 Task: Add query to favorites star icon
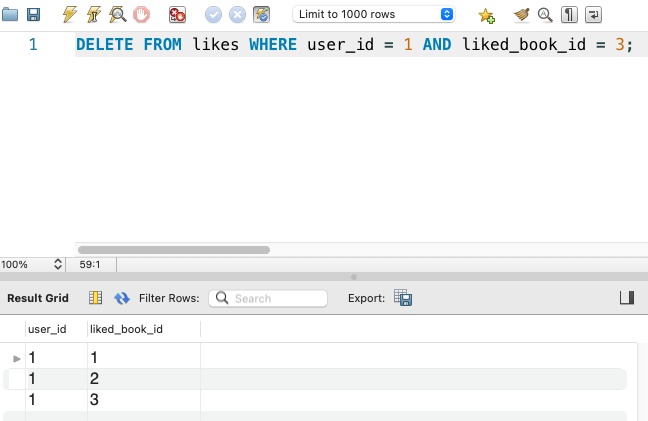point(486,15)
